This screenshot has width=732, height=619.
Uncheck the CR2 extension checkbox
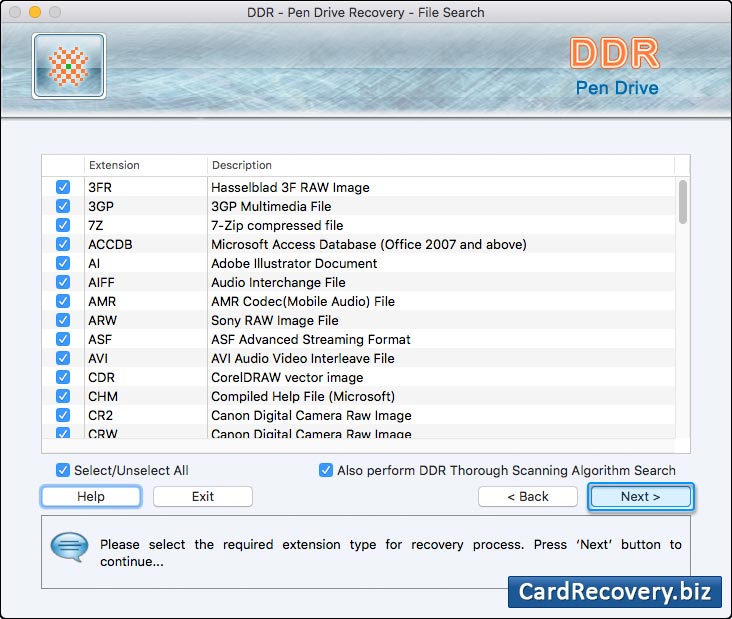(63, 415)
